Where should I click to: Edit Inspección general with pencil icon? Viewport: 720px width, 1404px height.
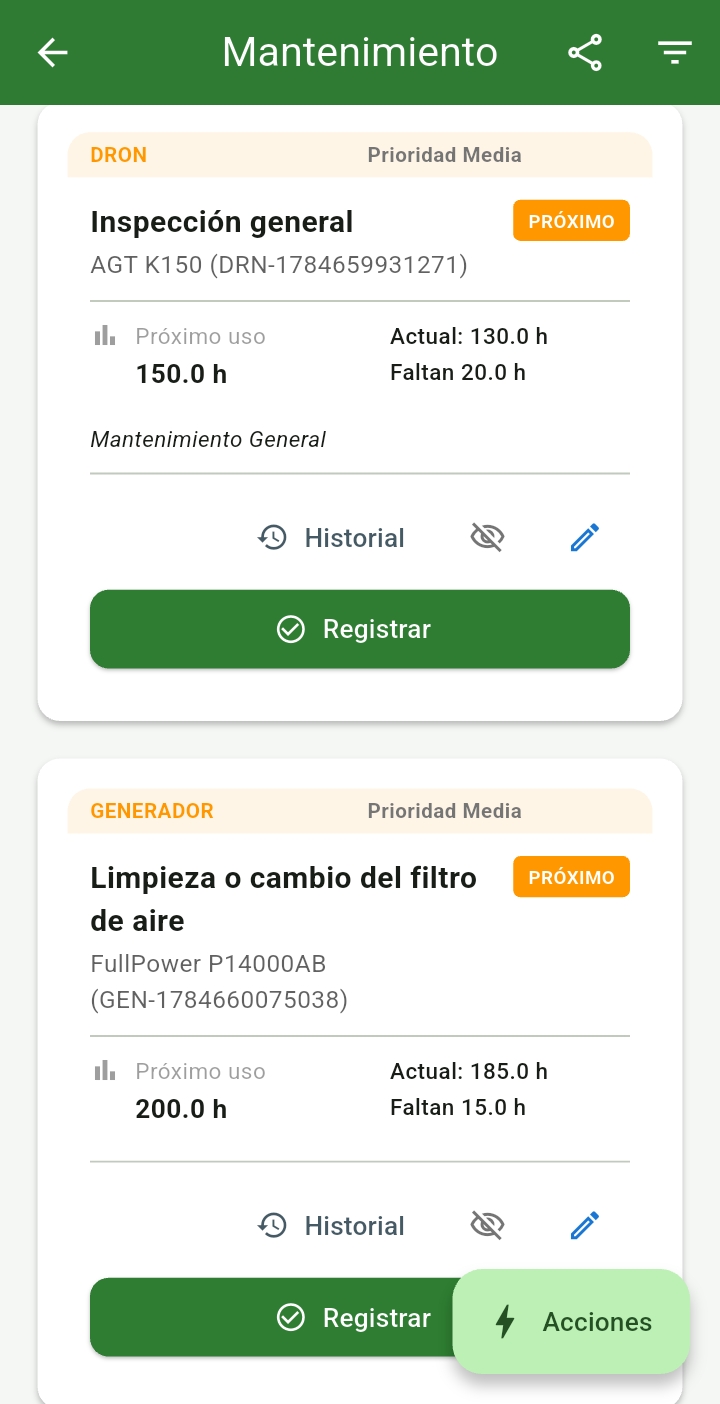584,538
